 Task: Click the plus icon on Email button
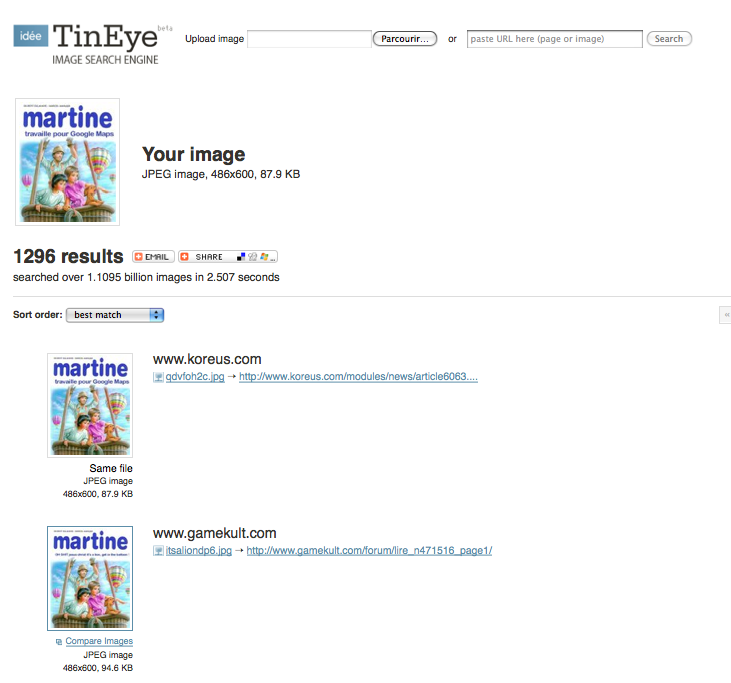pyautogui.click(x=138, y=257)
